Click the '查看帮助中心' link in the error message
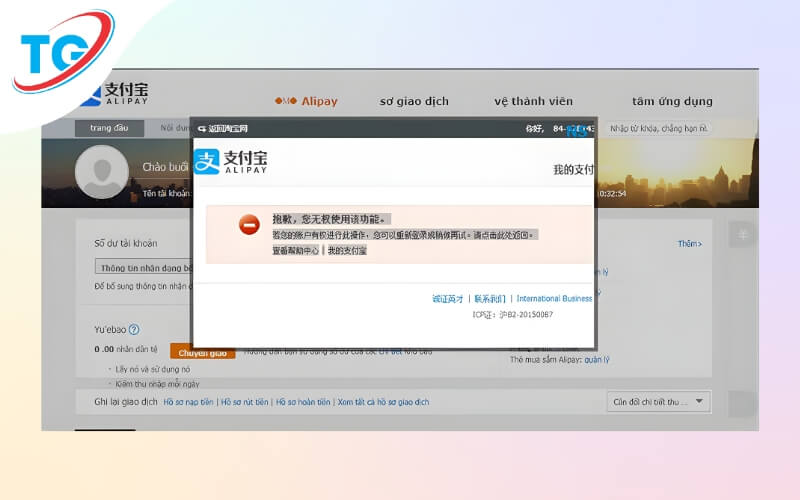800x500 pixels. click(295, 251)
